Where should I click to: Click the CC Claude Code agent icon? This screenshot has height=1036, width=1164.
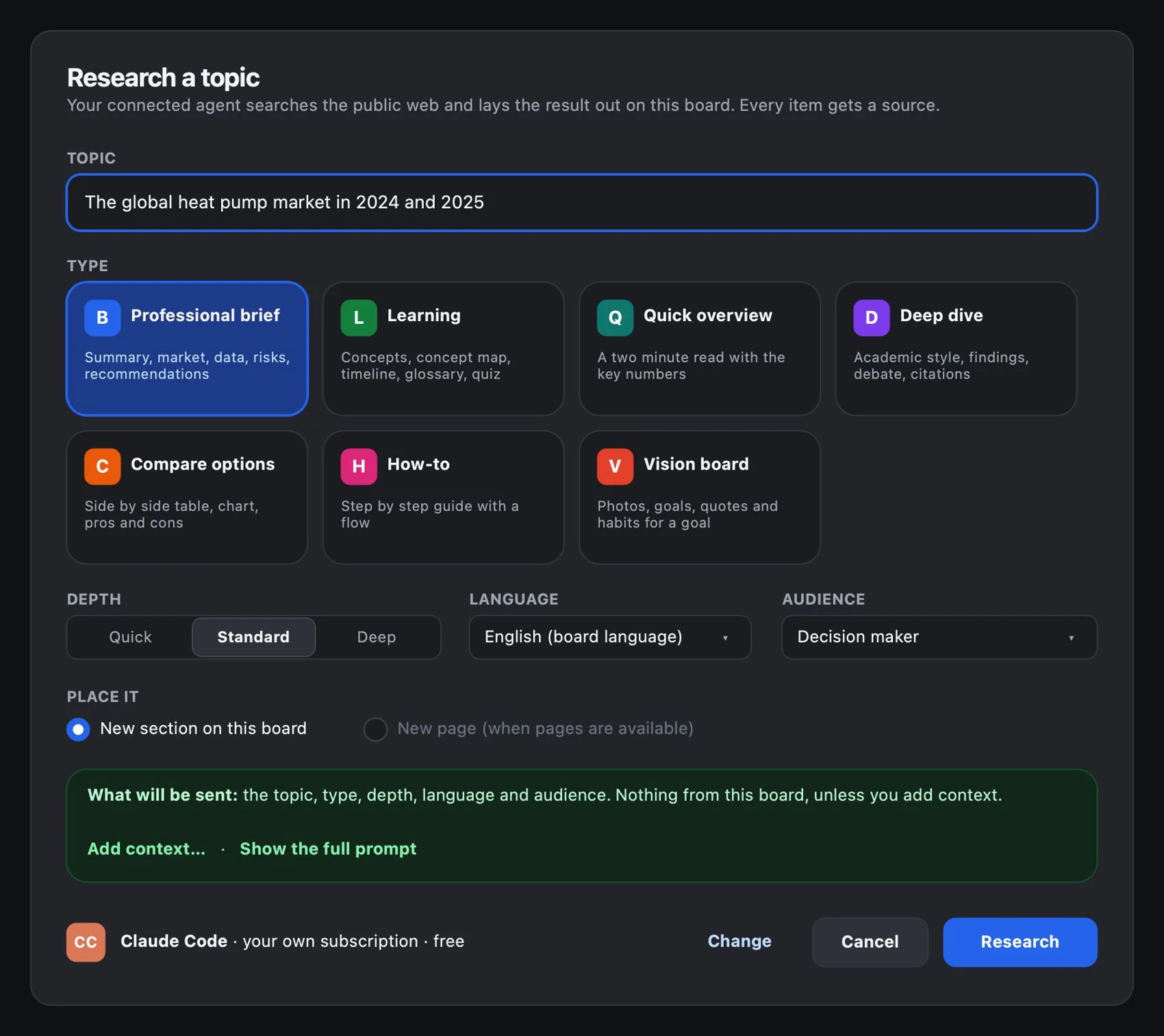click(86, 942)
